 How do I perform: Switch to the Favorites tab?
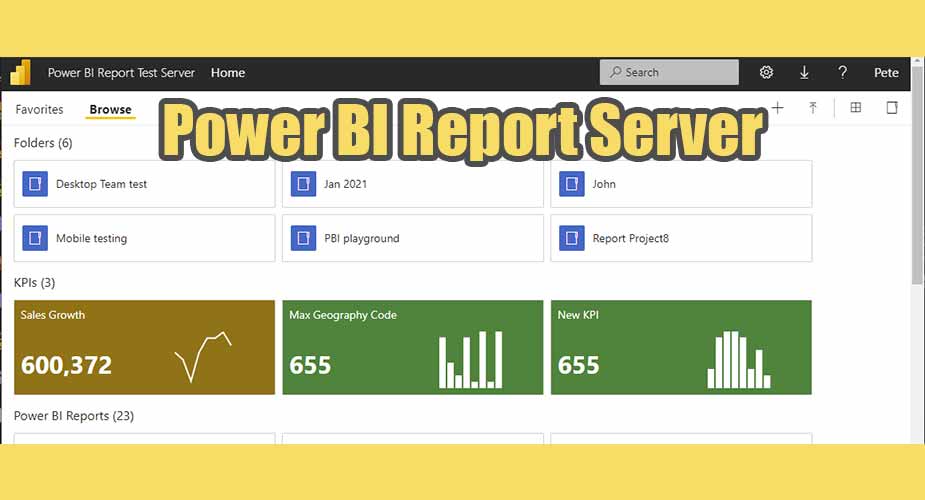point(40,110)
